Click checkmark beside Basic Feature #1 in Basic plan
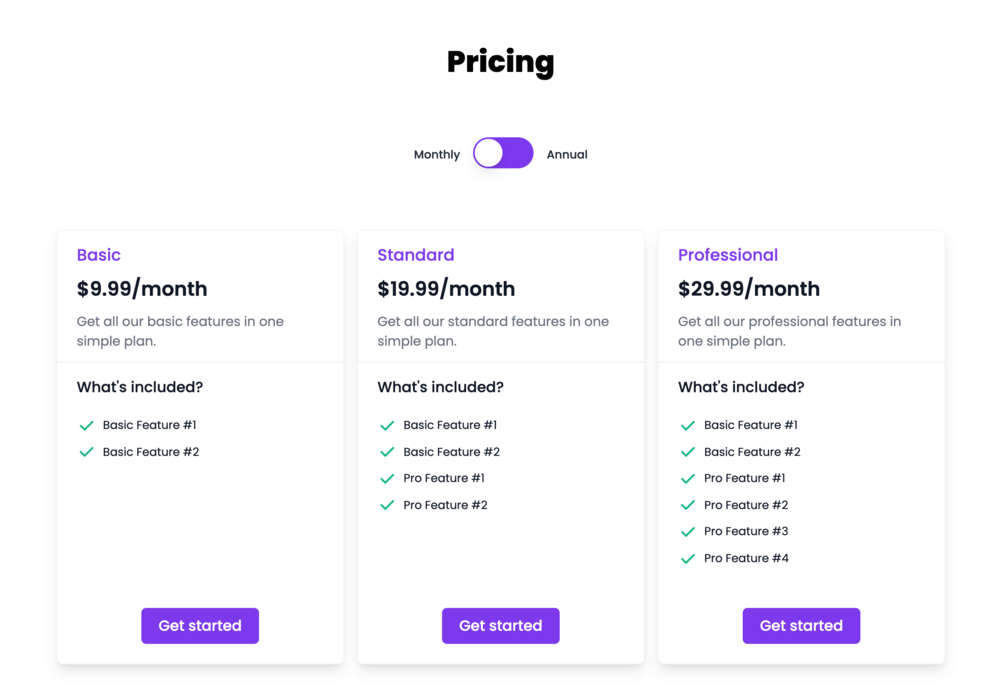The image size is (1005, 697). 87,426
